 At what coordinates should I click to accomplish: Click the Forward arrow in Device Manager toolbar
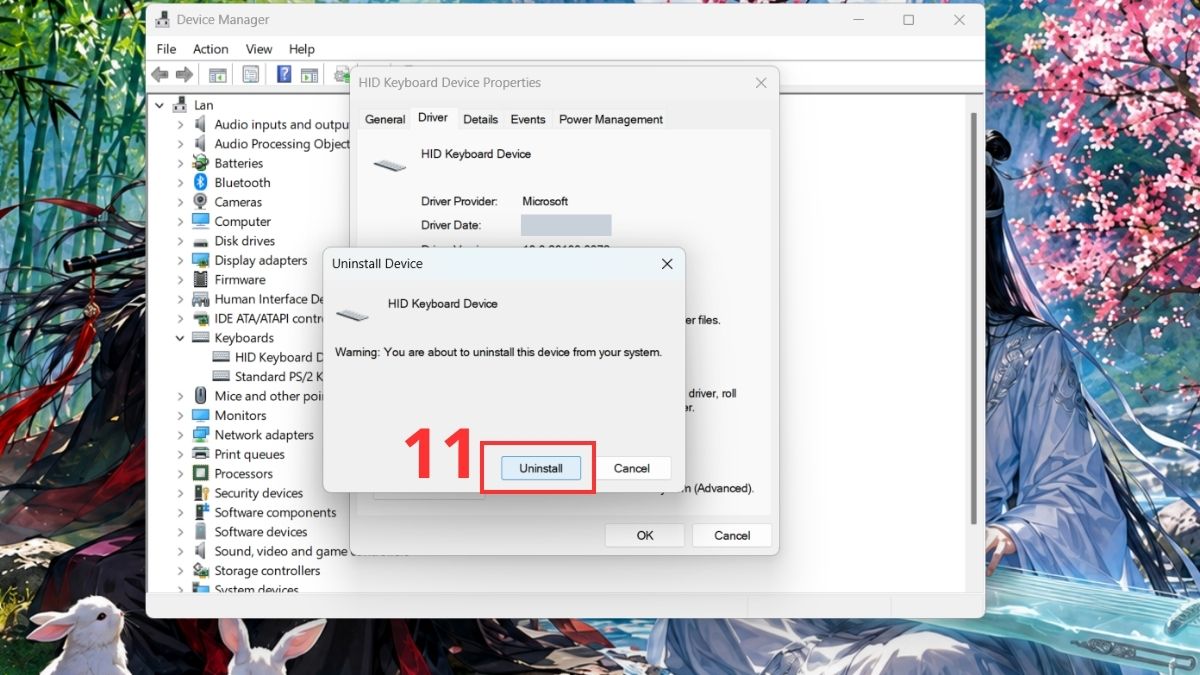(184, 75)
